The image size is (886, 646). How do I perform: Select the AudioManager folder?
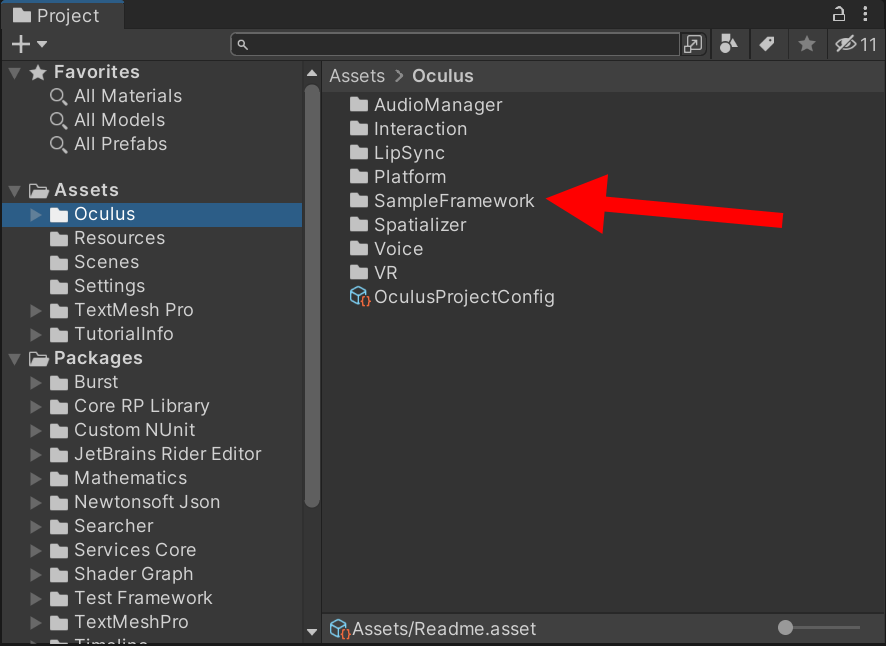pyautogui.click(x=426, y=105)
